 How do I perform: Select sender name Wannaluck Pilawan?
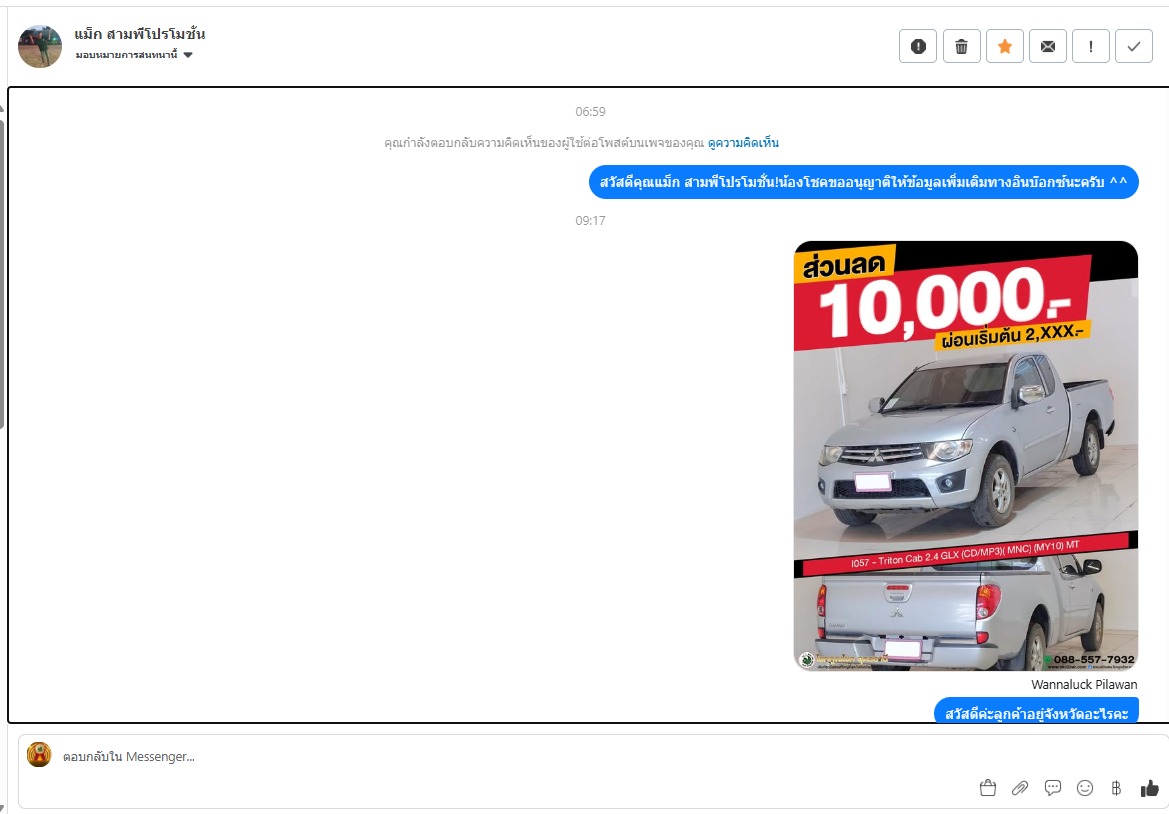(x=1084, y=684)
